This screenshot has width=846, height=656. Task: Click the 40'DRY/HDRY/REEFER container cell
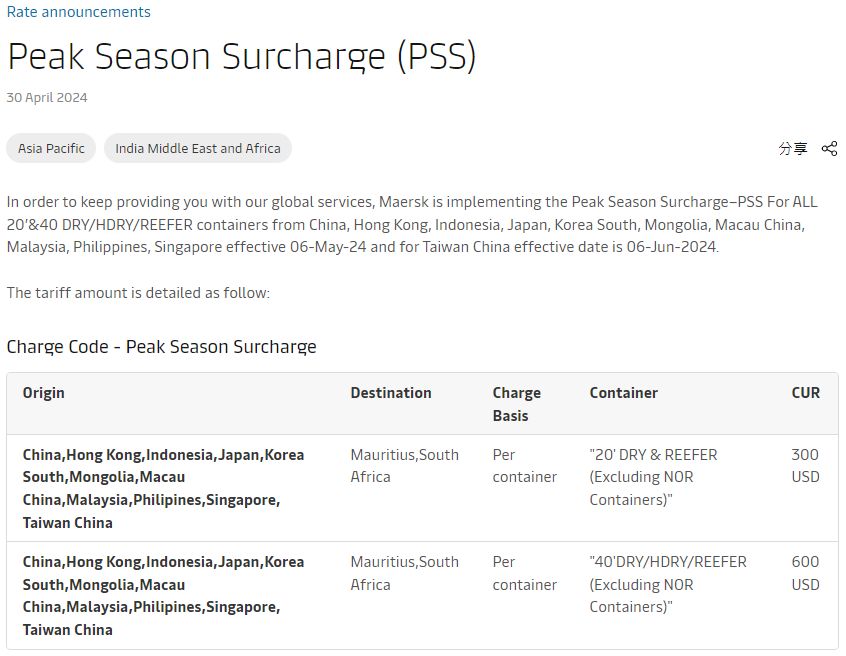point(668,584)
